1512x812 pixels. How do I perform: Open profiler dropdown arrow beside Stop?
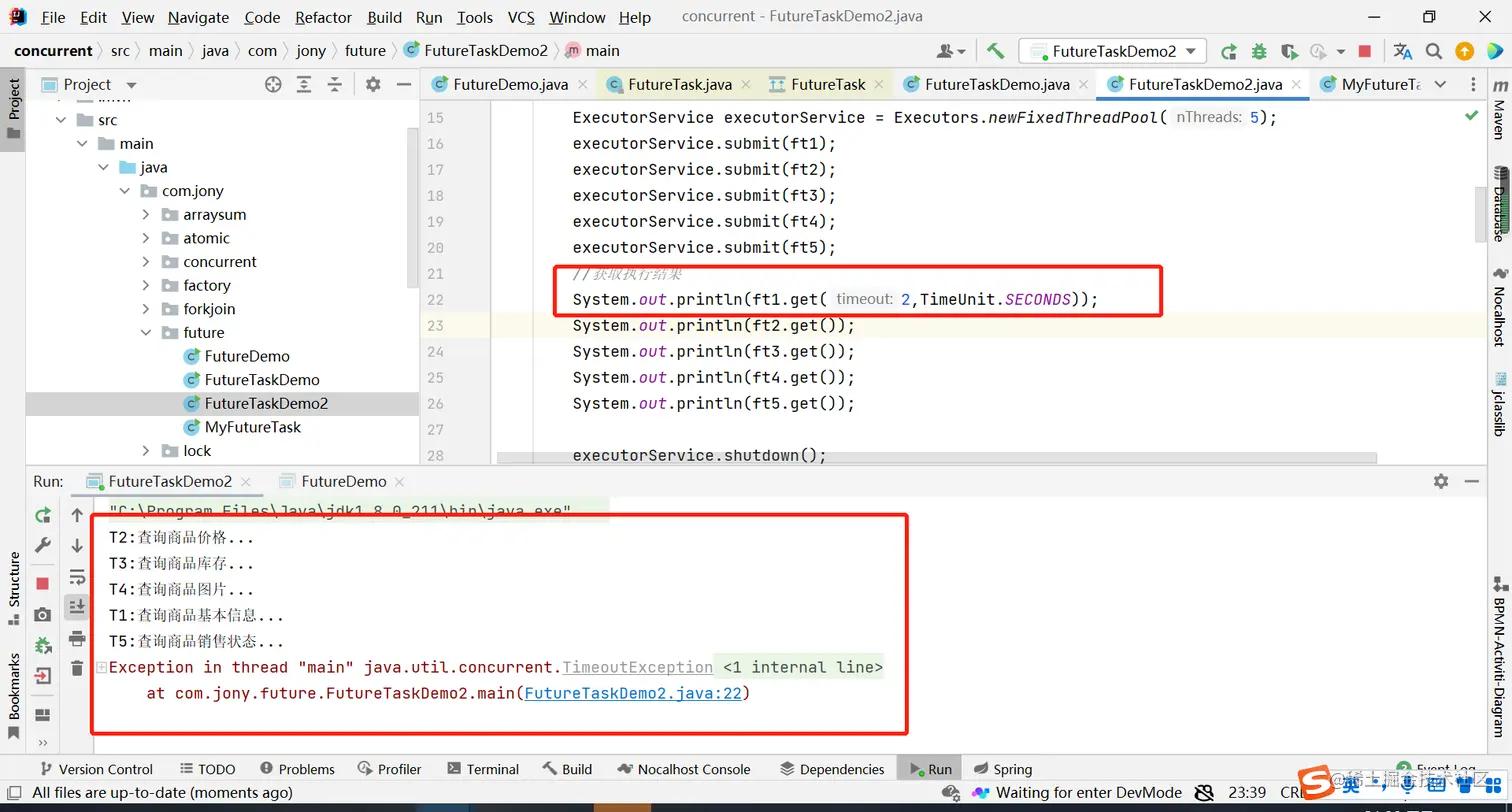(x=1341, y=51)
